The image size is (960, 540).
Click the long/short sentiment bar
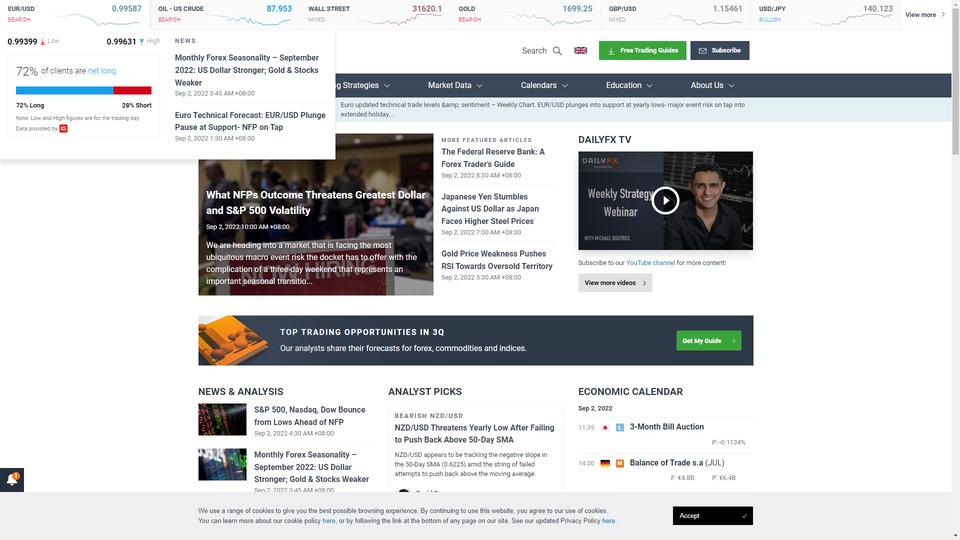(x=83, y=91)
